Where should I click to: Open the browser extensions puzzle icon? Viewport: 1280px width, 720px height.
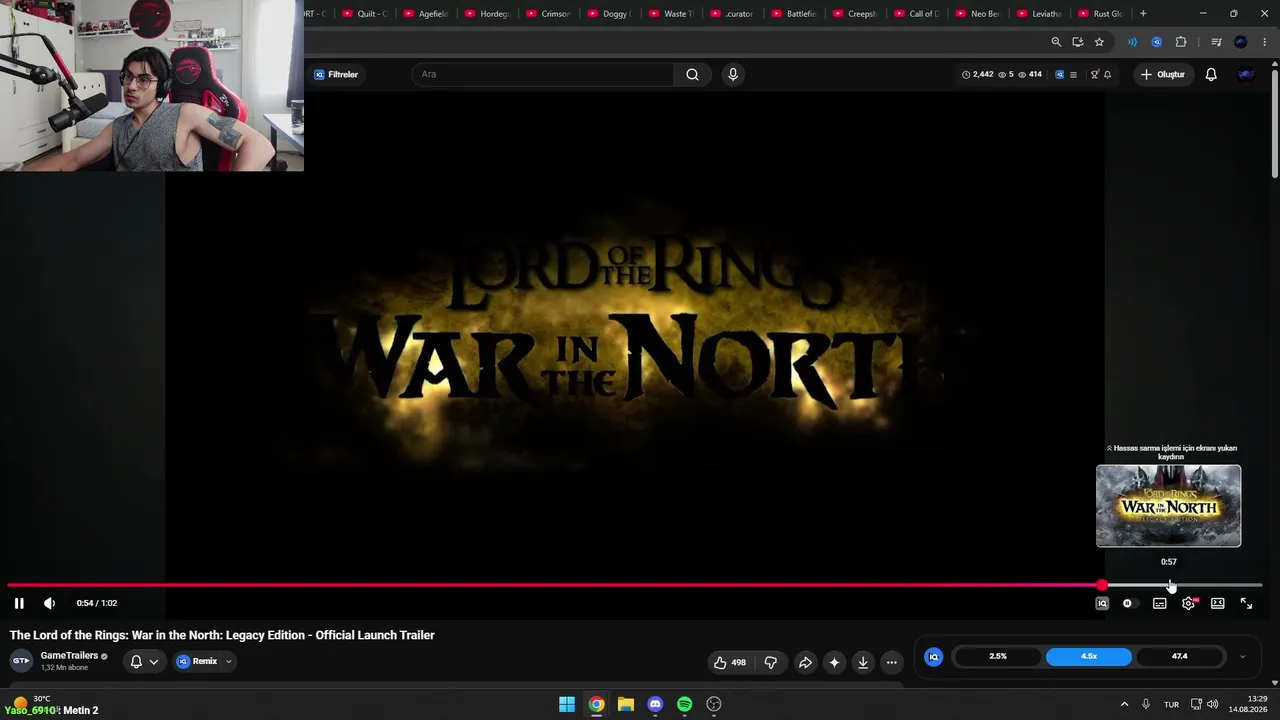tap(1181, 42)
